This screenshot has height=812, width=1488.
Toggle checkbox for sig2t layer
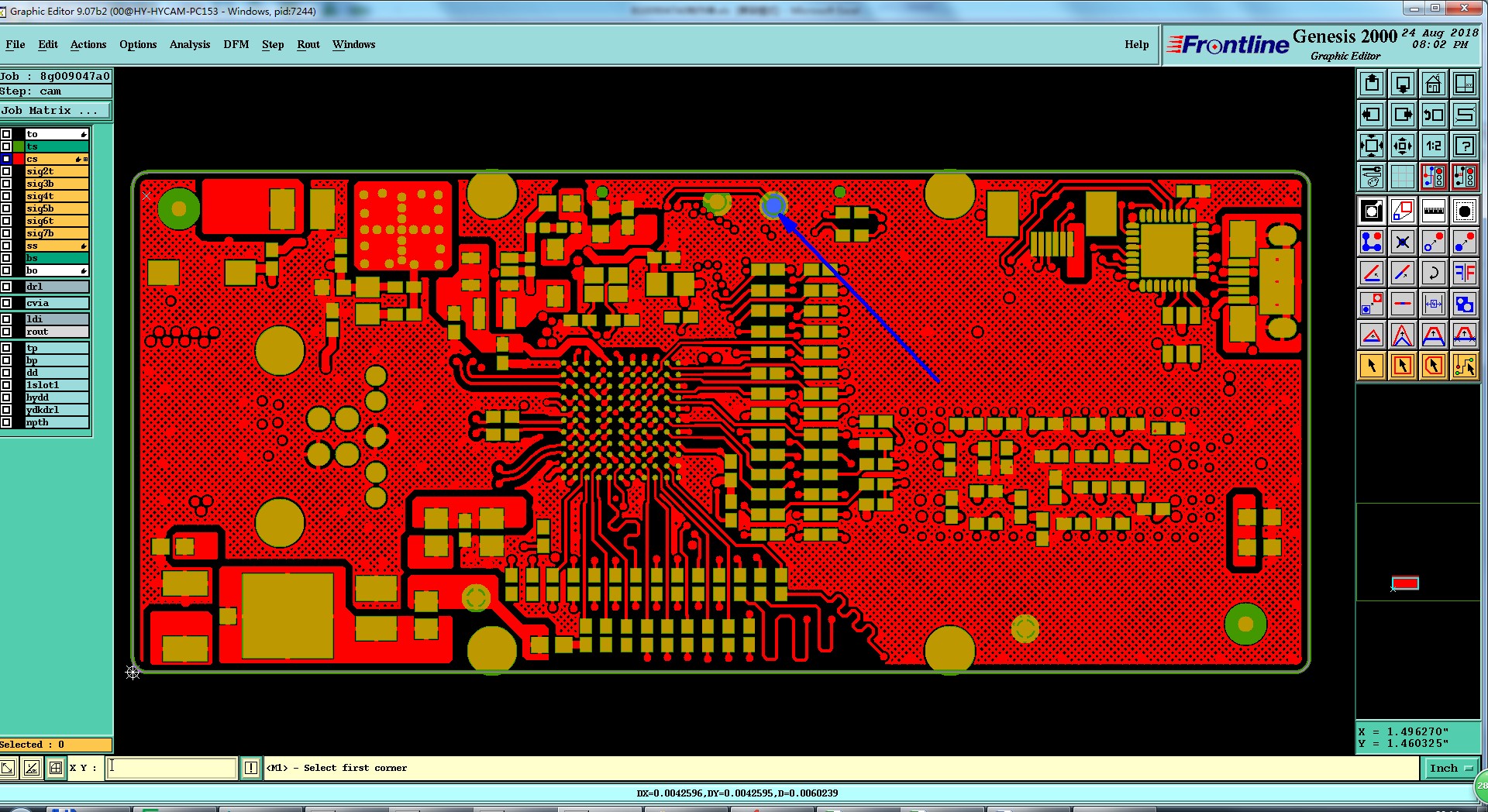pyautogui.click(x=6, y=171)
